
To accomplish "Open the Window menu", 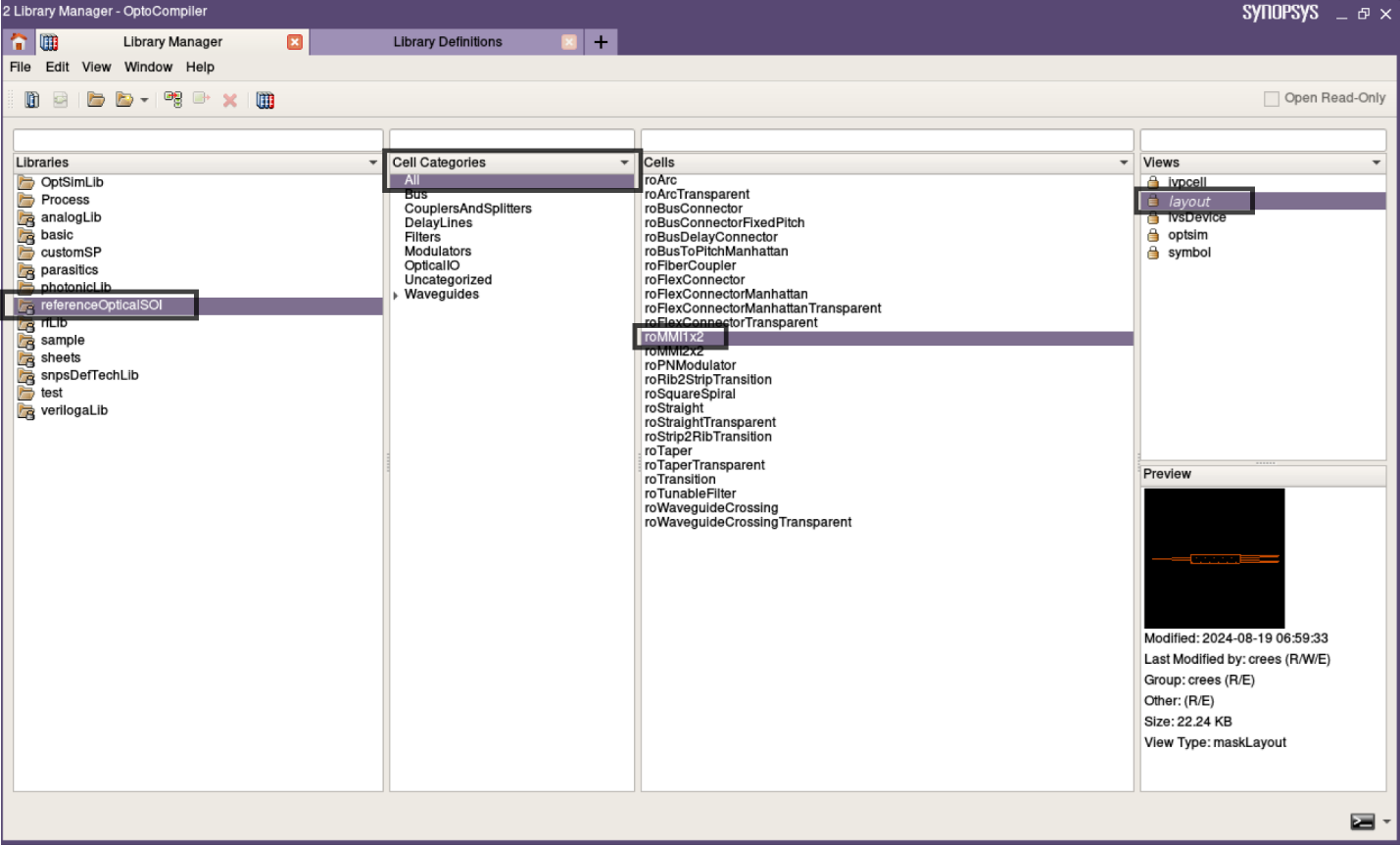I will (x=148, y=67).
